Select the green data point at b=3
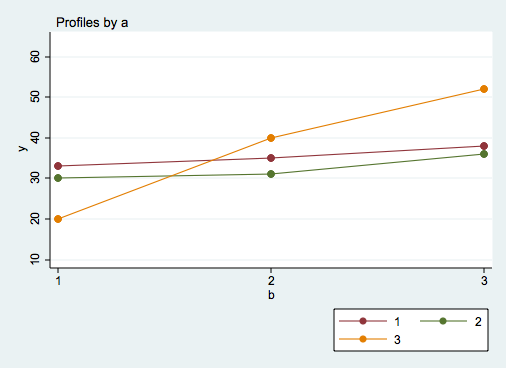 point(484,154)
